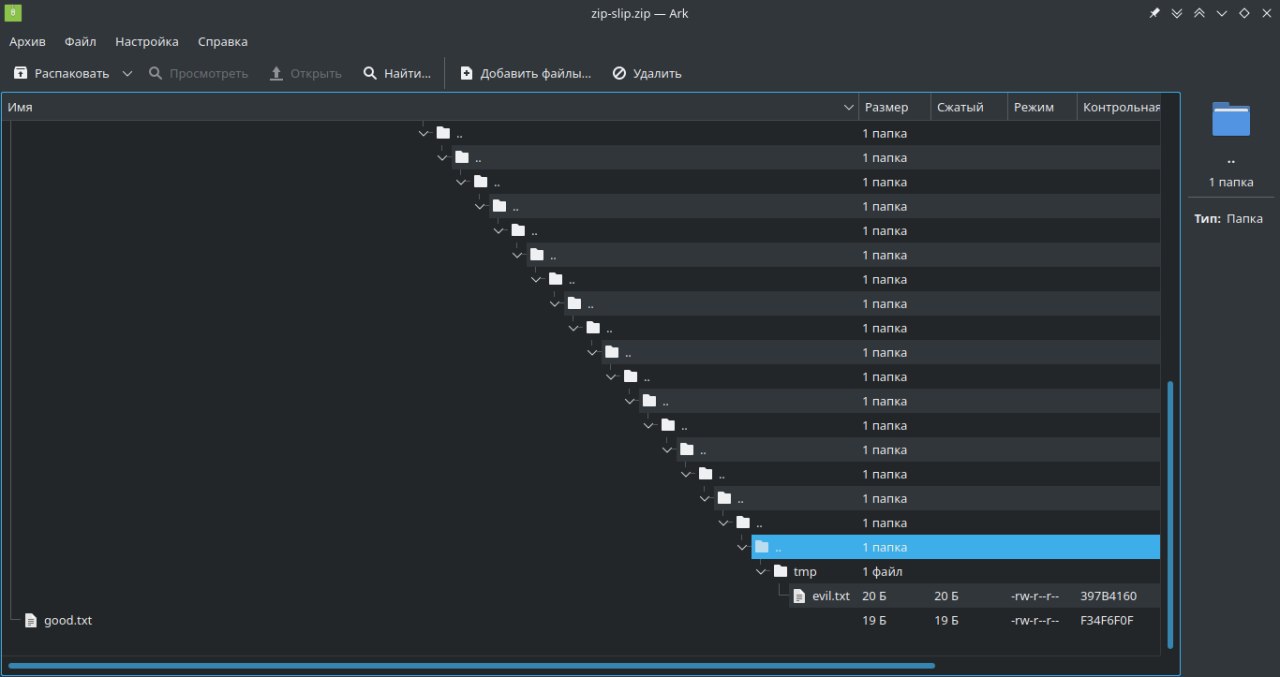Image resolution: width=1280 pixels, height=677 pixels.
Task: Click the keep below others title bar icon
Action: 1177,13
